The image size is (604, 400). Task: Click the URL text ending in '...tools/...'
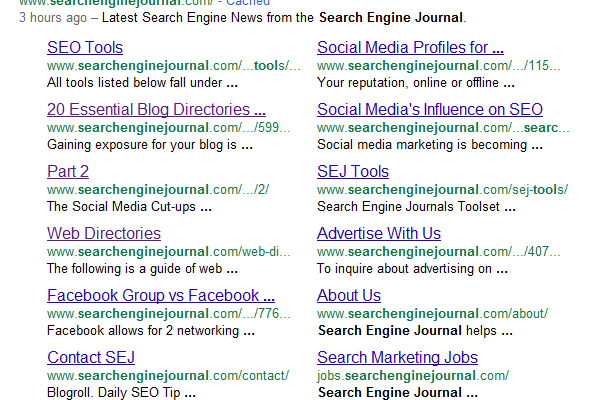pos(174,66)
